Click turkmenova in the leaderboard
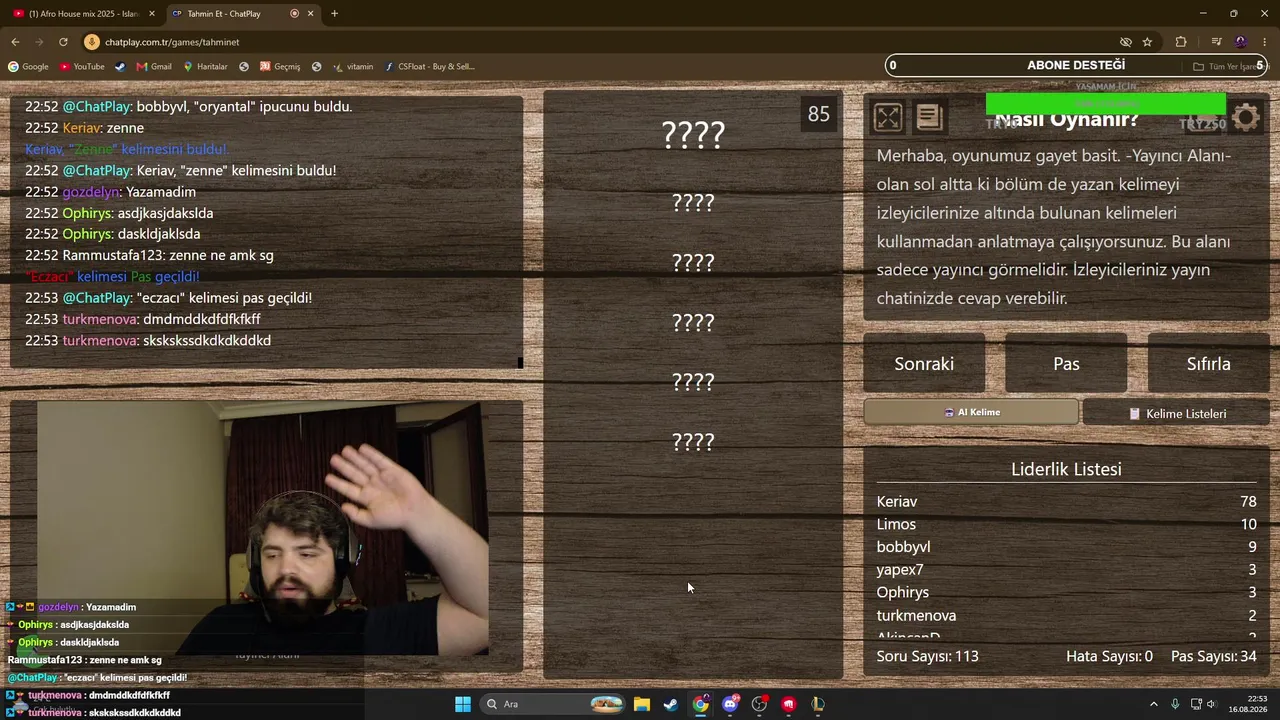Viewport: 1280px width, 720px height. coord(916,616)
